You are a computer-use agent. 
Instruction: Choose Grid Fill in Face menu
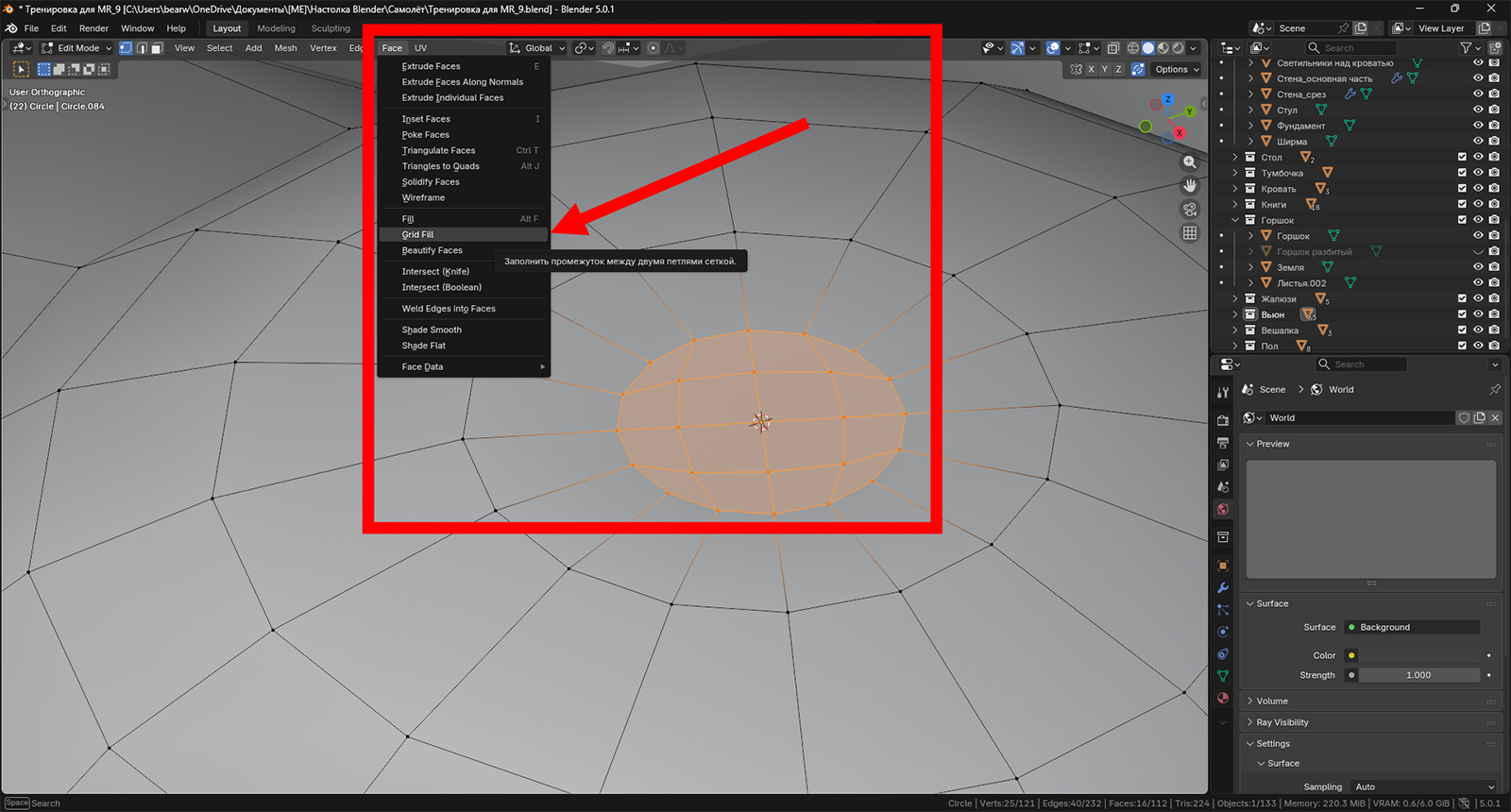point(417,235)
